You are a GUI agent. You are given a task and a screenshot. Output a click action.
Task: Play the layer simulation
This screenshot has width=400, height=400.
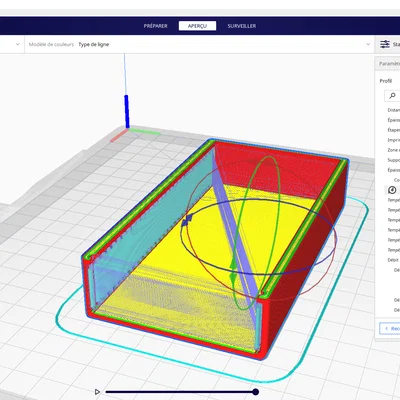(x=97, y=392)
